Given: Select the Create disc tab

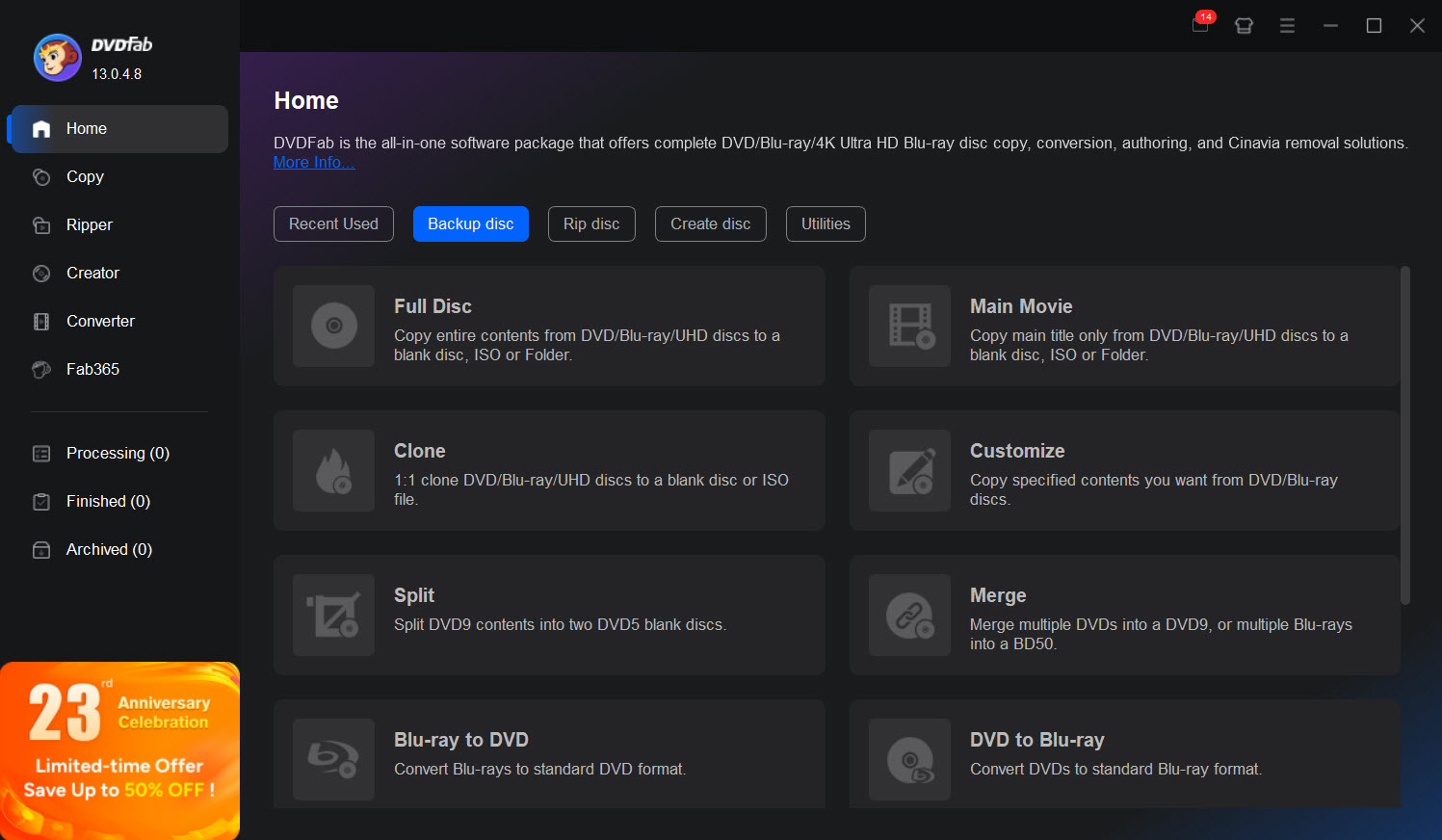Looking at the screenshot, I should tap(710, 223).
